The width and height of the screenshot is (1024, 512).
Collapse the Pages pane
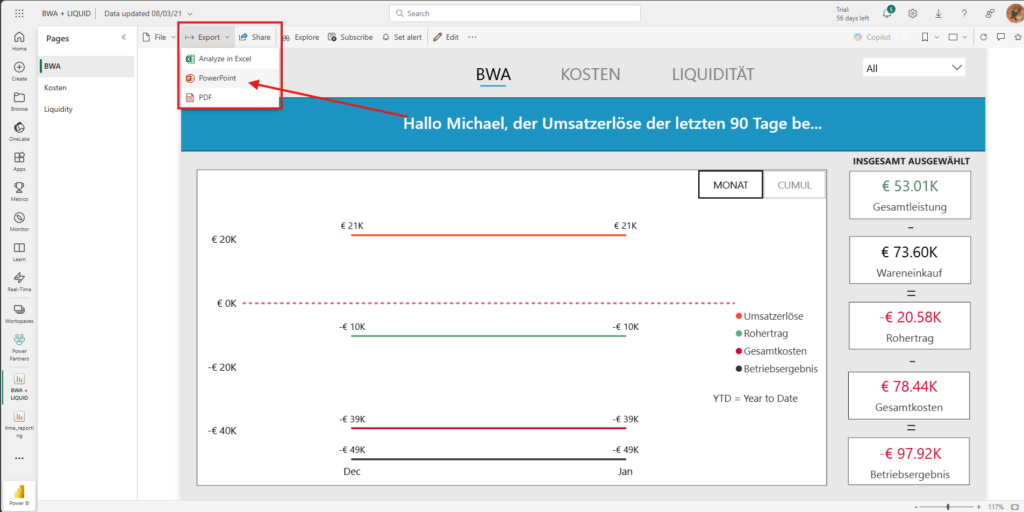tap(123, 38)
